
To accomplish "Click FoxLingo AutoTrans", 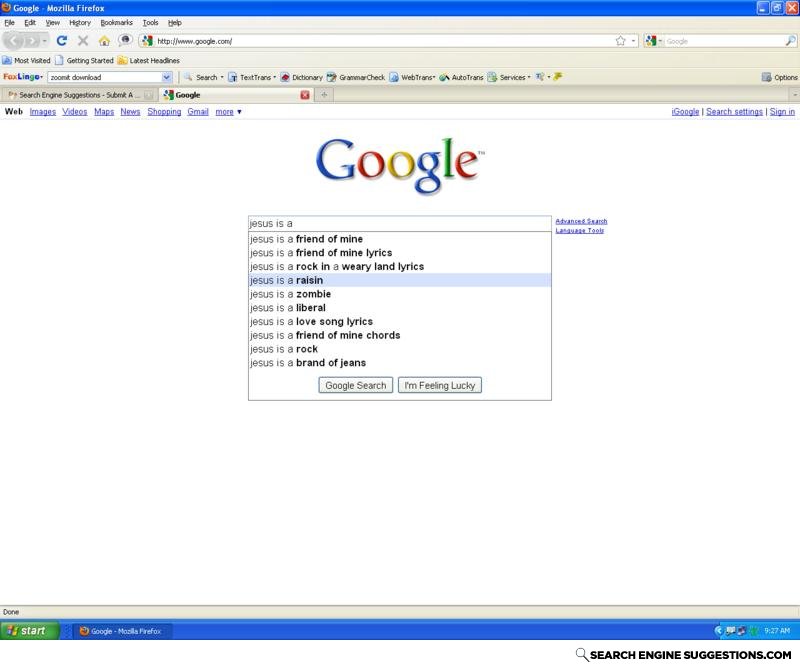I will tap(461, 77).
